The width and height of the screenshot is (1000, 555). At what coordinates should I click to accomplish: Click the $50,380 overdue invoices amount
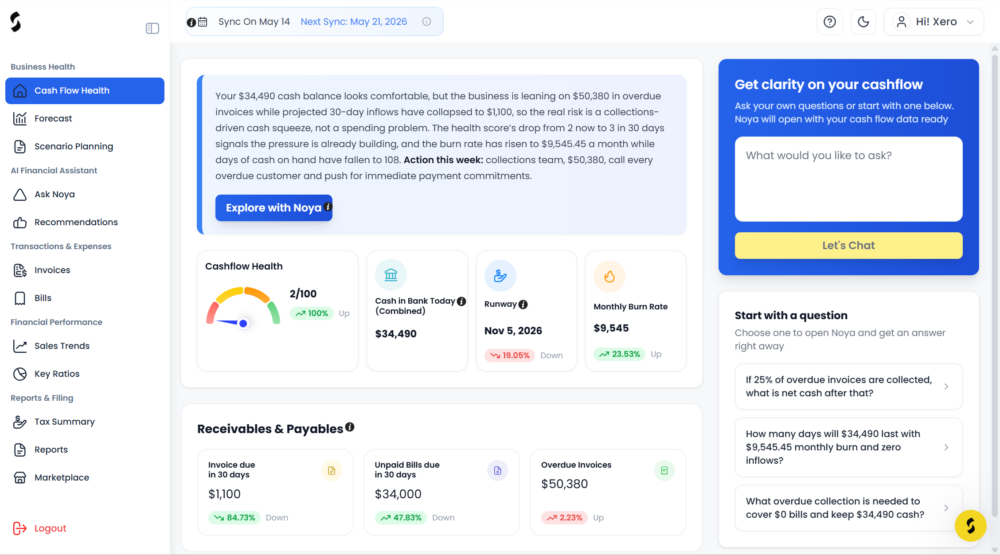564,484
